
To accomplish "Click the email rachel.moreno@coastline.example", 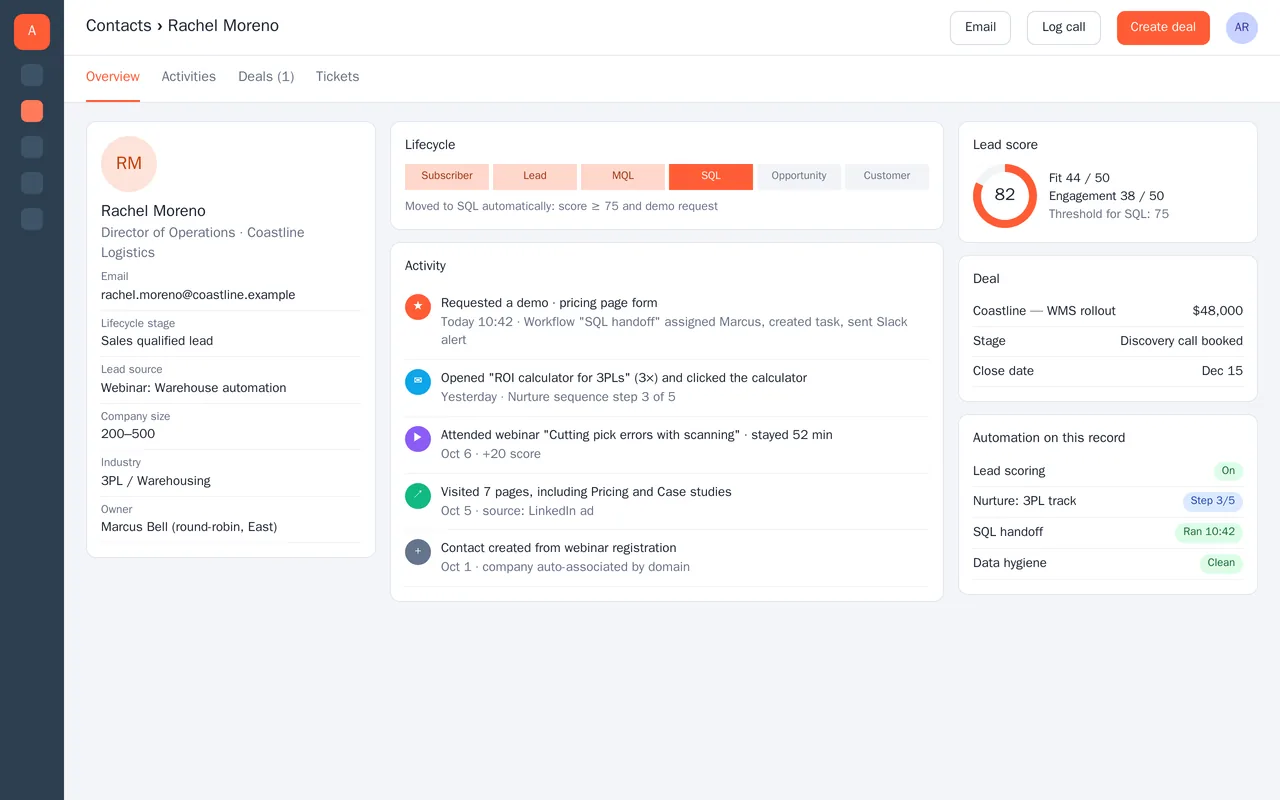I will pyautogui.click(x=198, y=295).
